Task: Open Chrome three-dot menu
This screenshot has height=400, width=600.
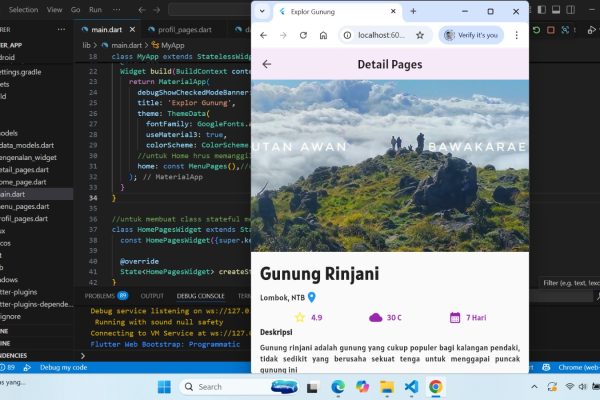Action: point(515,35)
